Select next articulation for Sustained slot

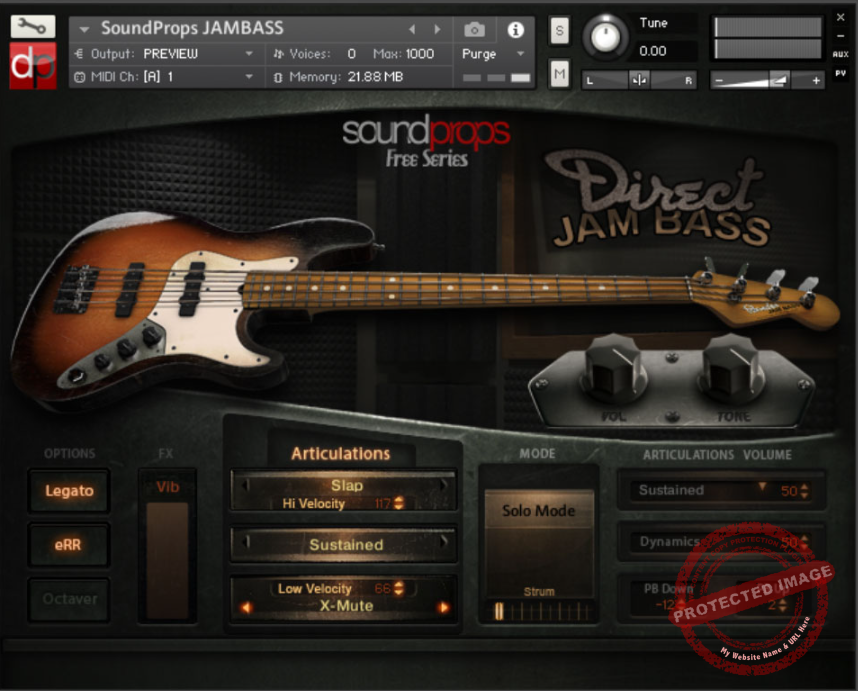[x=444, y=542]
